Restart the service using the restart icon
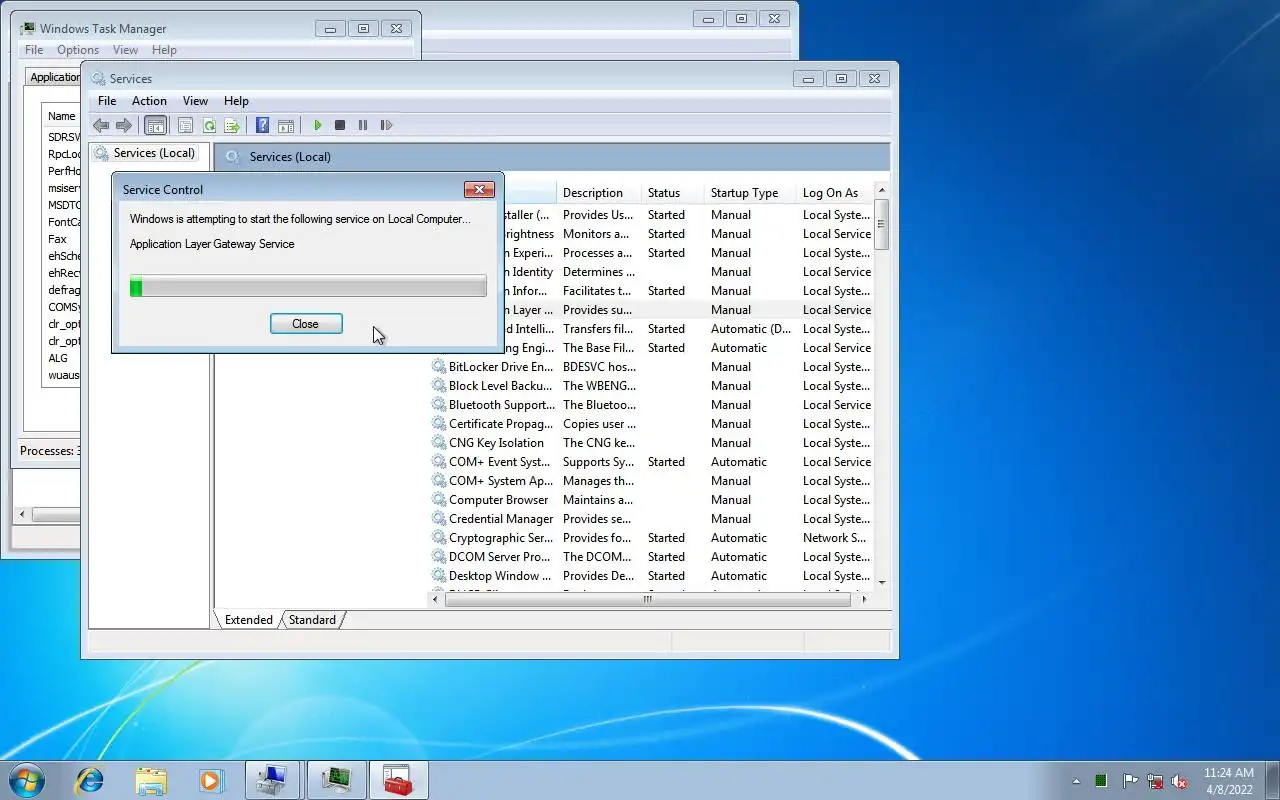1280x800 pixels. [x=386, y=125]
